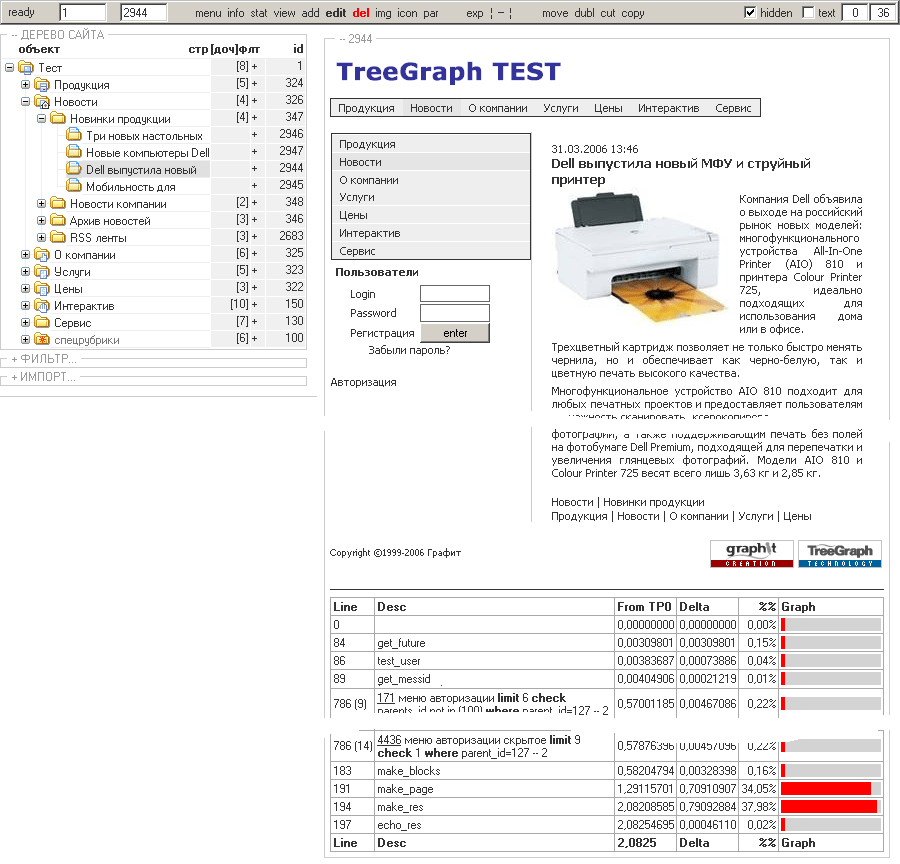
Task: Open the 171 query link in profiling table
Action: (386, 698)
